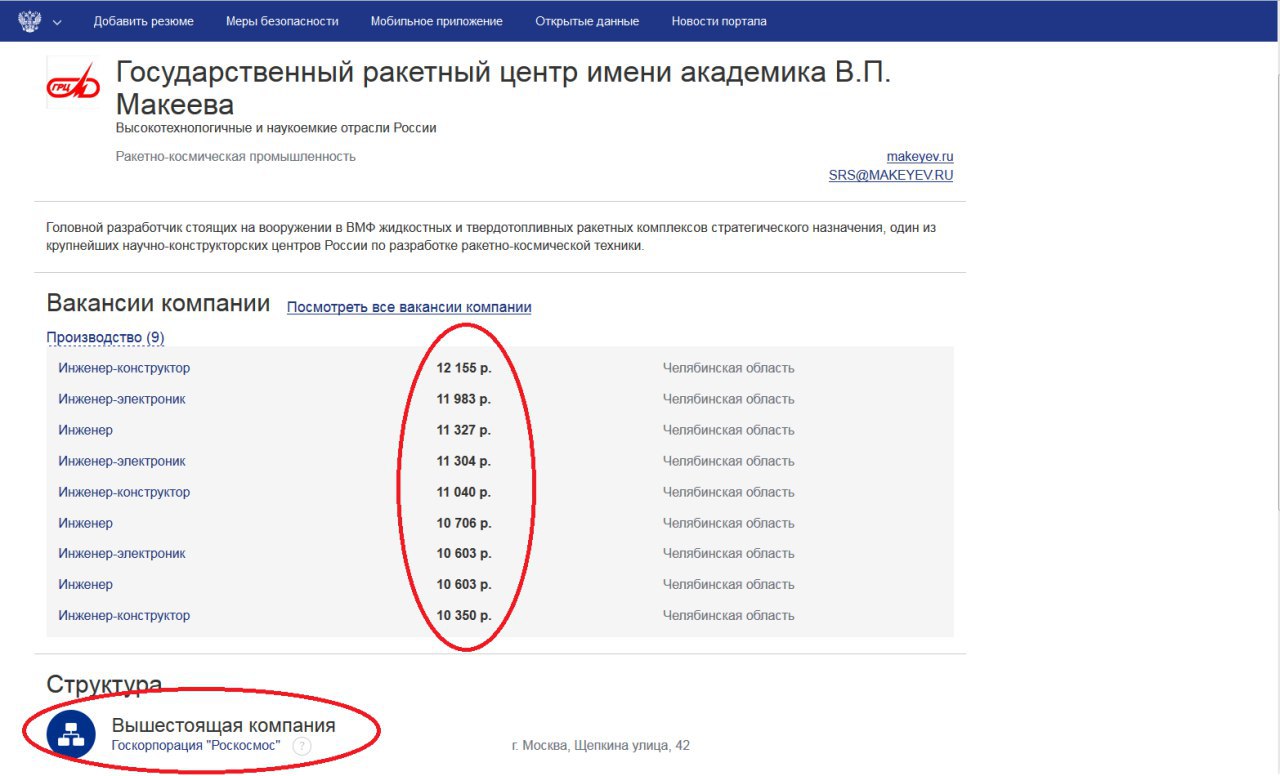Image resolution: width=1280 pixels, height=776 pixels.
Task: Open the Открытые данные section
Action: [x=587, y=21]
